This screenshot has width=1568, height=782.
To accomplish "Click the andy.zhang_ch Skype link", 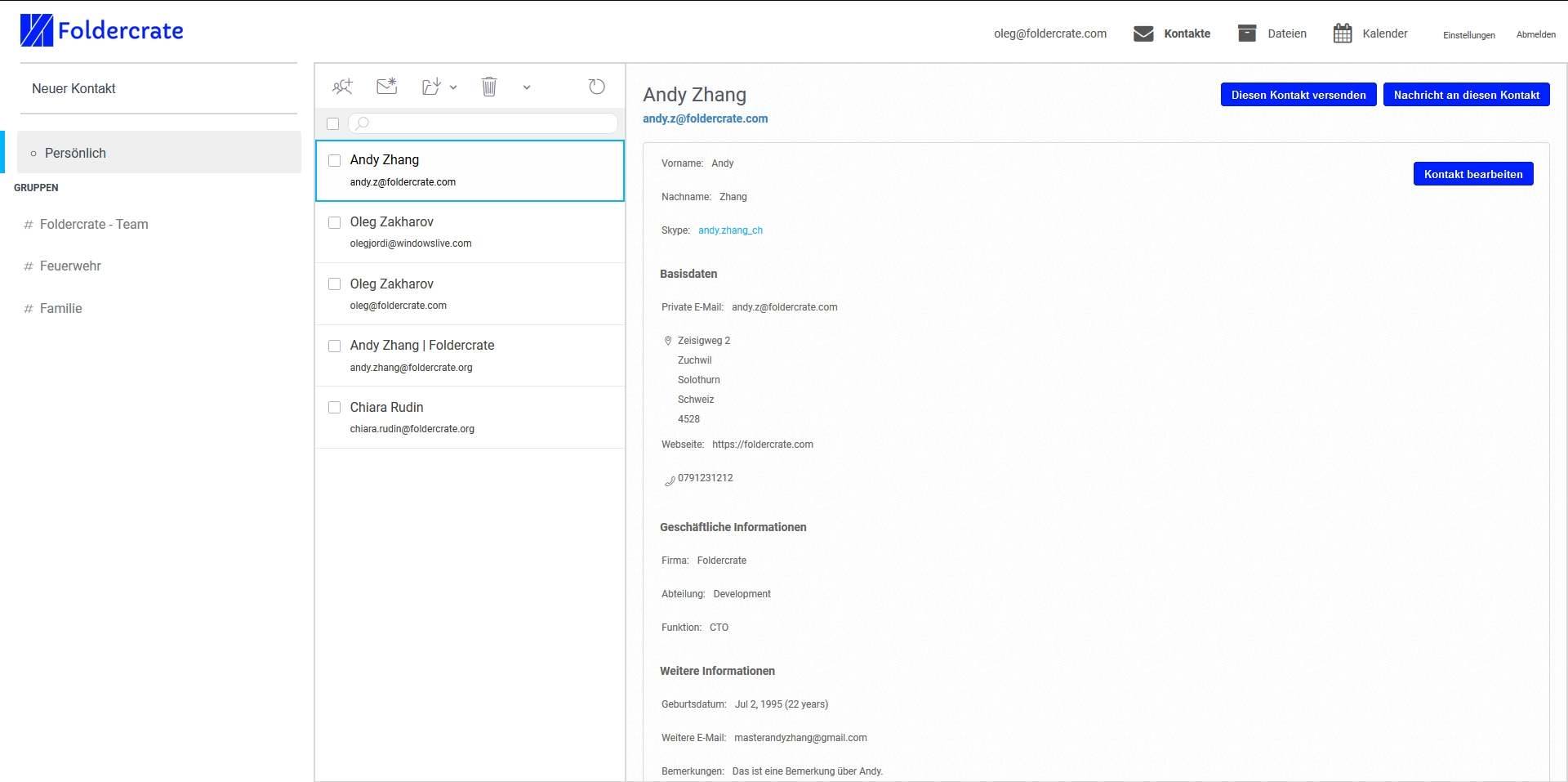I will point(730,230).
